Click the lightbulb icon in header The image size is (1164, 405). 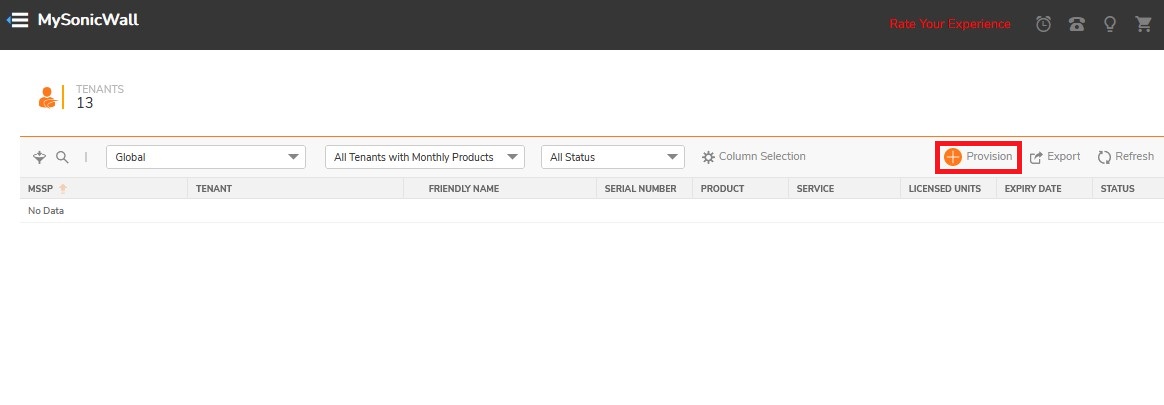coord(1109,24)
